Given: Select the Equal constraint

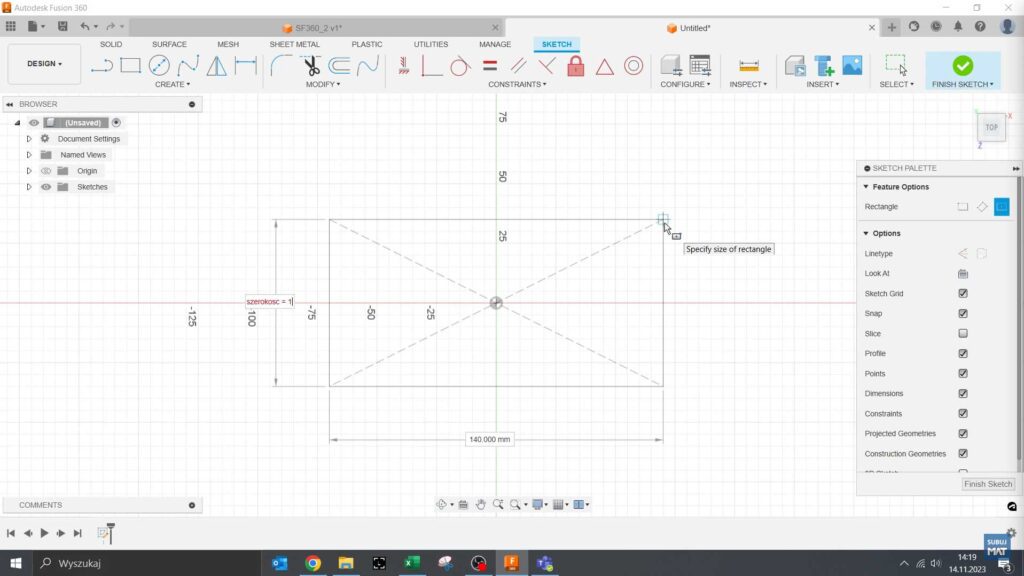Looking at the screenshot, I should (490, 66).
